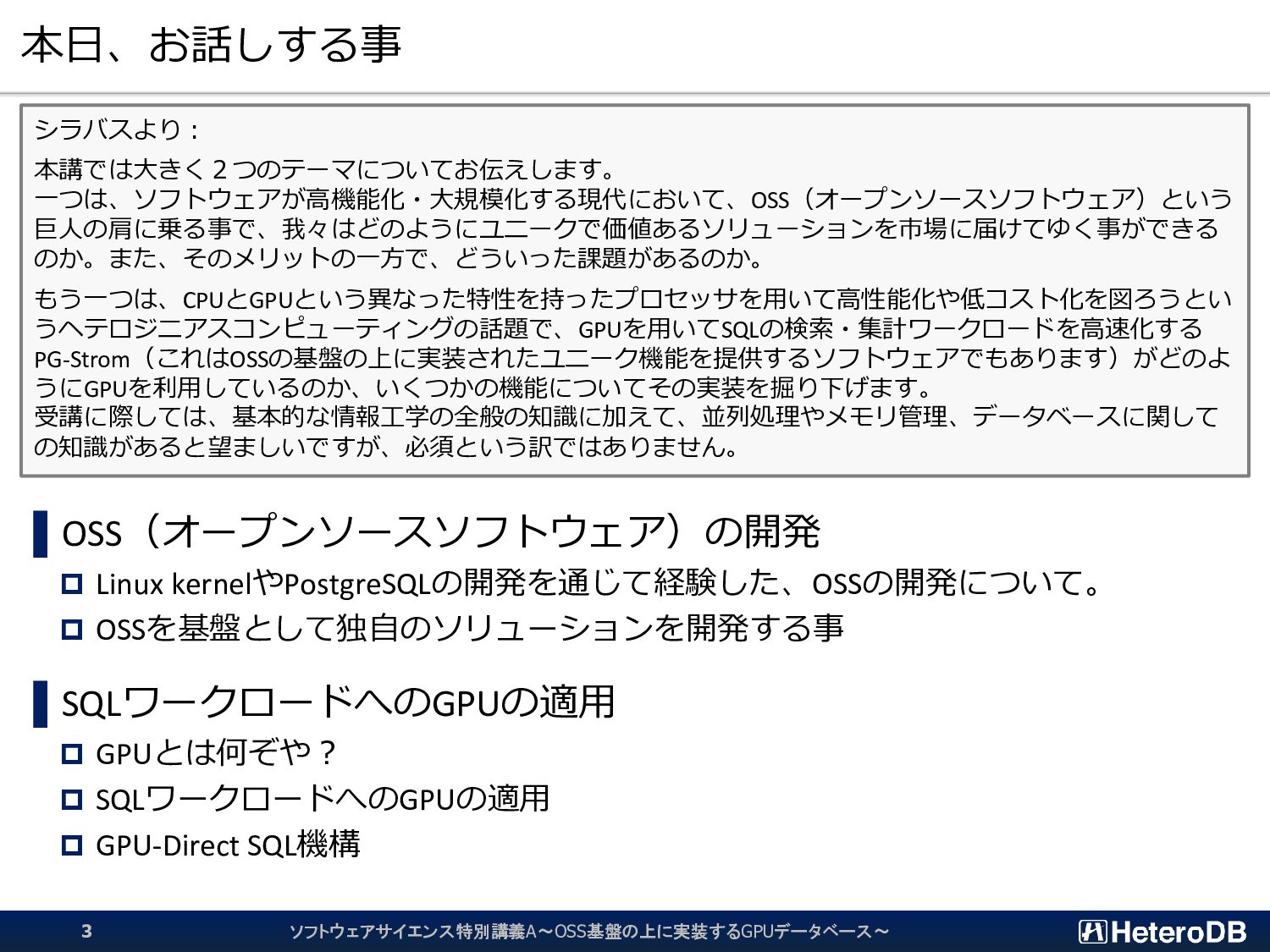Click the line starting うにGPUを利用しているのか

pyautogui.click(x=483, y=388)
